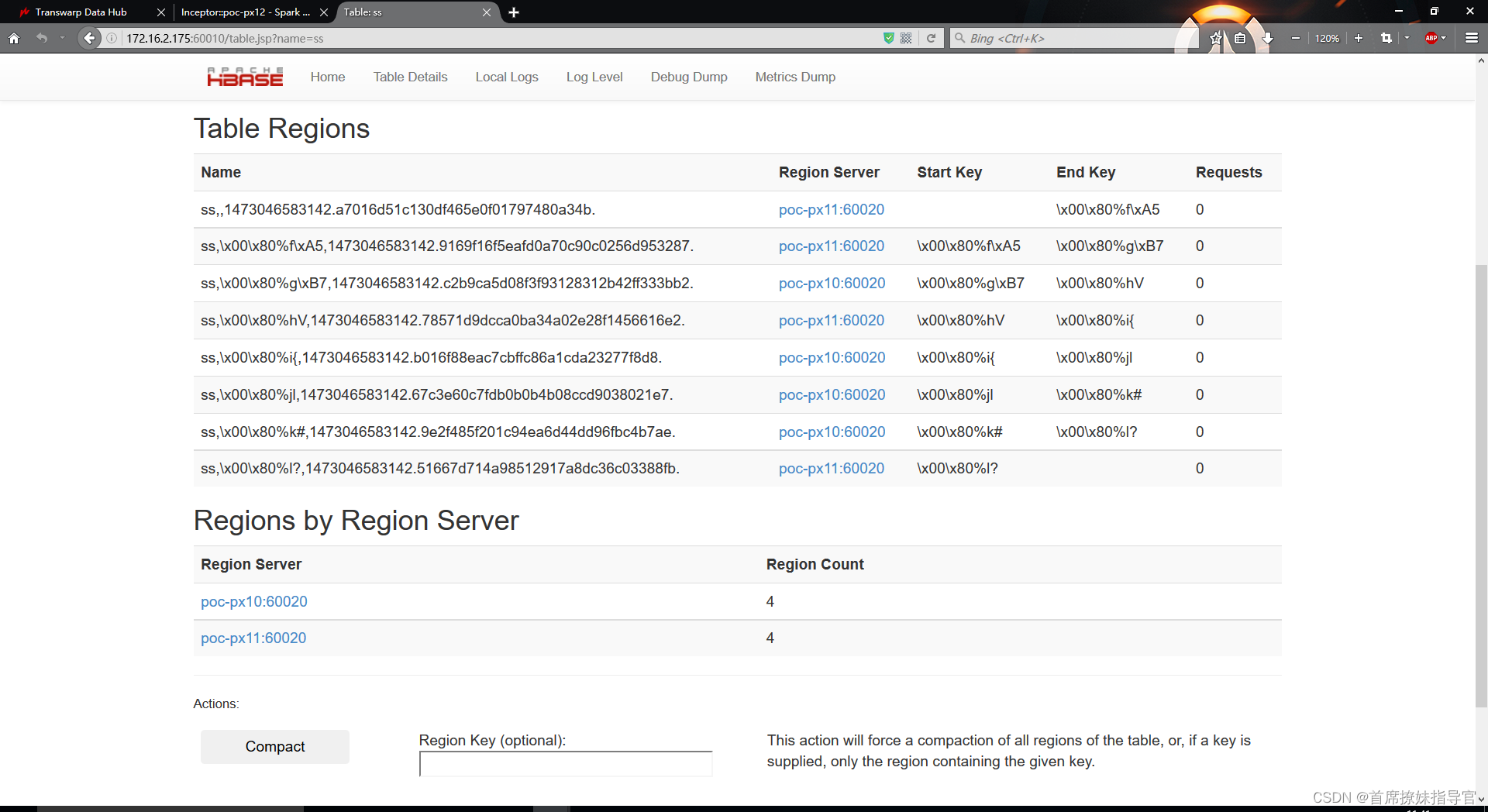Click the browser home icon
This screenshot has width=1488, height=812.
14,38
